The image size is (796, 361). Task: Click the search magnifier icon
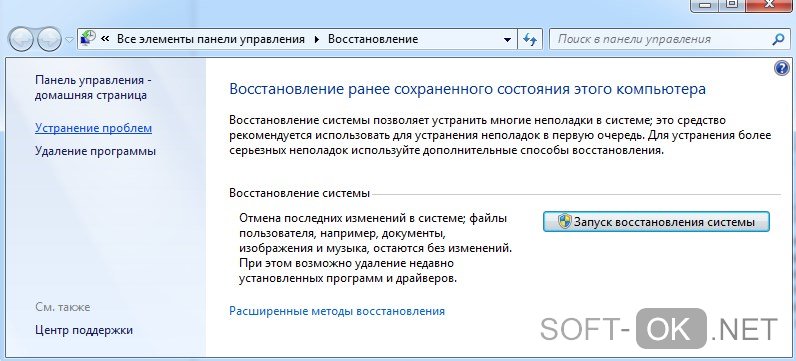pyautogui.click(x=778, y=39)
